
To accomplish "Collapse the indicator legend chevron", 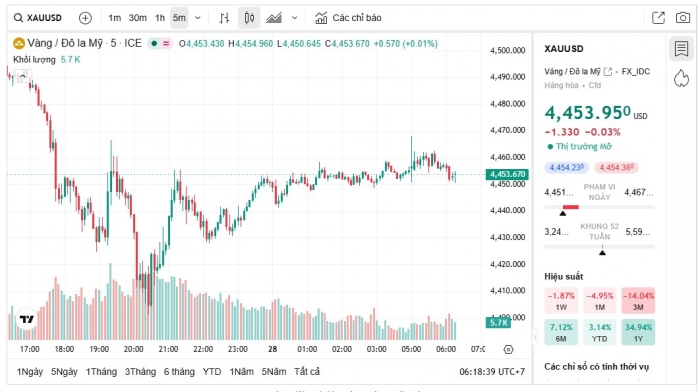I will pos(22,76).
